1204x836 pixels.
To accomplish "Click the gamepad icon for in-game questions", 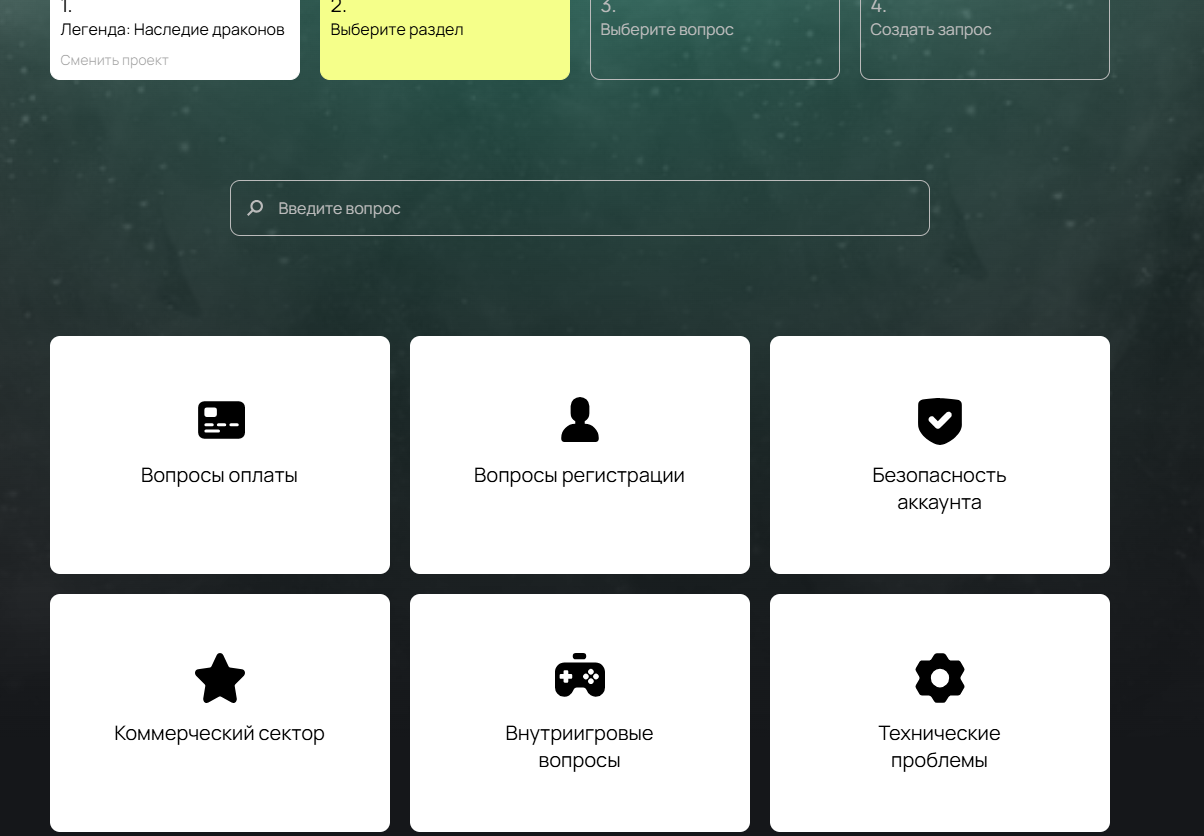I will pyautogui.click(x=579, y=675).
